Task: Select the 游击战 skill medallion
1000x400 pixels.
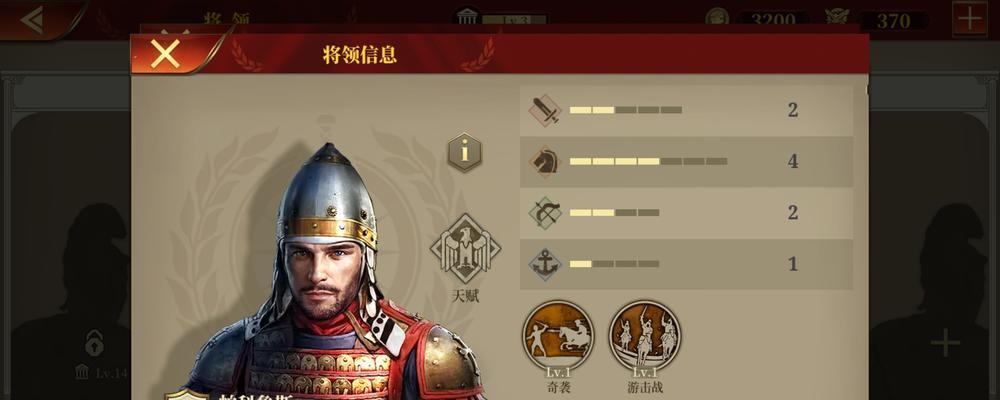Action: click(x=645, y=336)
